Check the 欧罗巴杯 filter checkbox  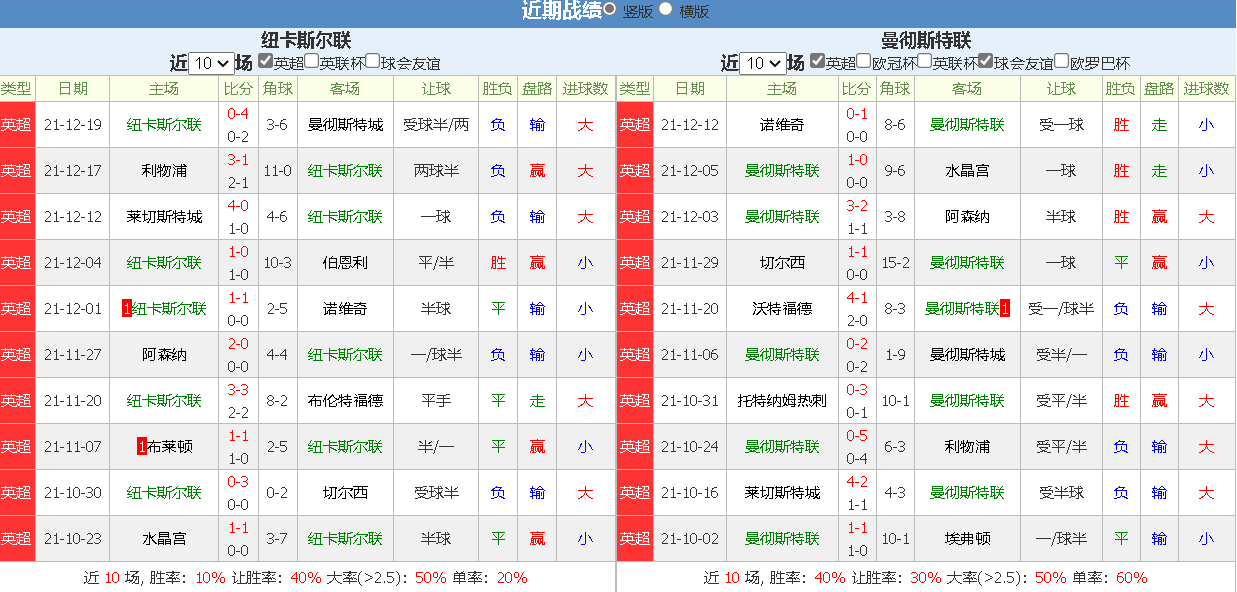click(x=1062, y=61)
